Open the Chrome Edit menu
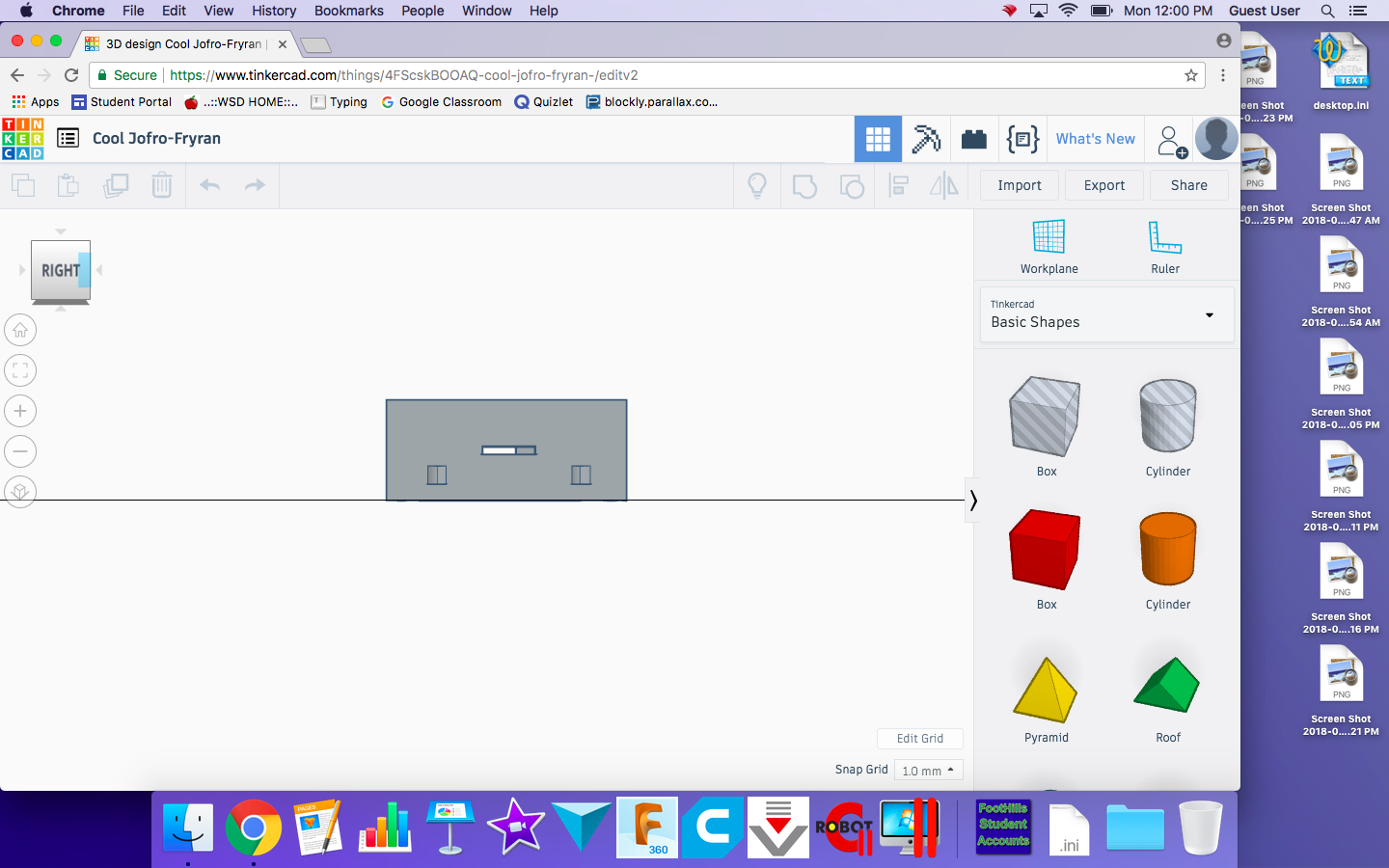 click(x=174, y=11)
